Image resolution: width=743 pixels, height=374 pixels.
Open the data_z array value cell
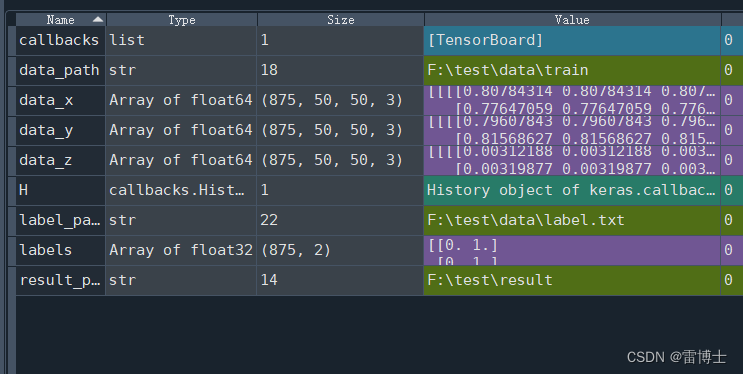[572, 160]
